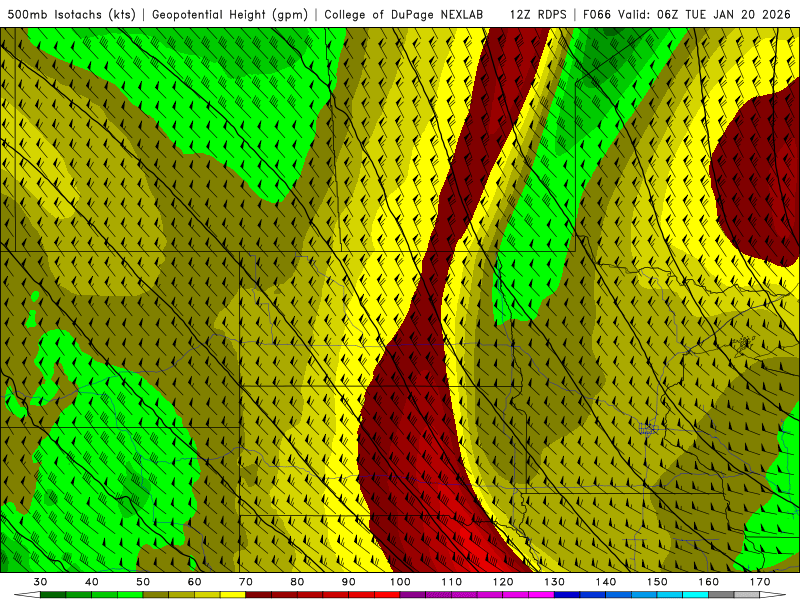The width and height of the screenshot is (800, 600).
Task: Click the 30 value on the color scale
Action: [40, 582]
